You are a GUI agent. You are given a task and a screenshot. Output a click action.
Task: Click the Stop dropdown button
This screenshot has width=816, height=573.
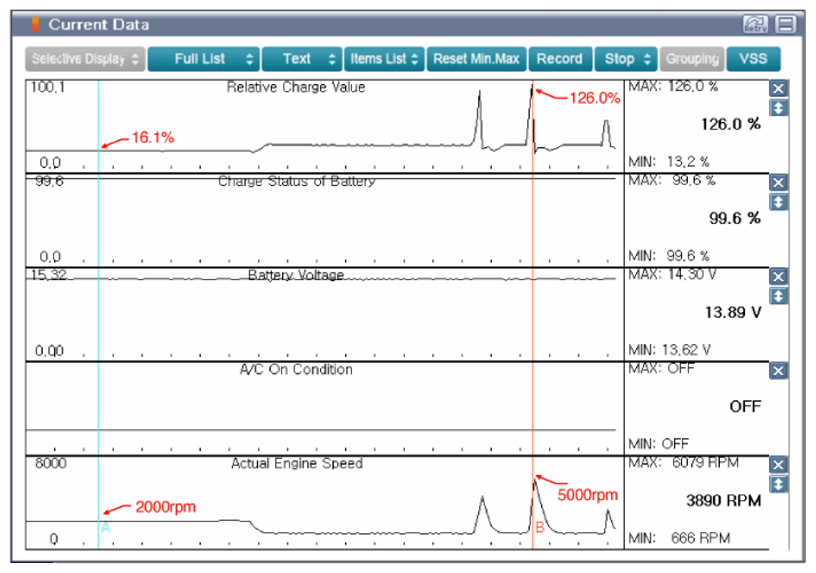[x=627, y=59]
